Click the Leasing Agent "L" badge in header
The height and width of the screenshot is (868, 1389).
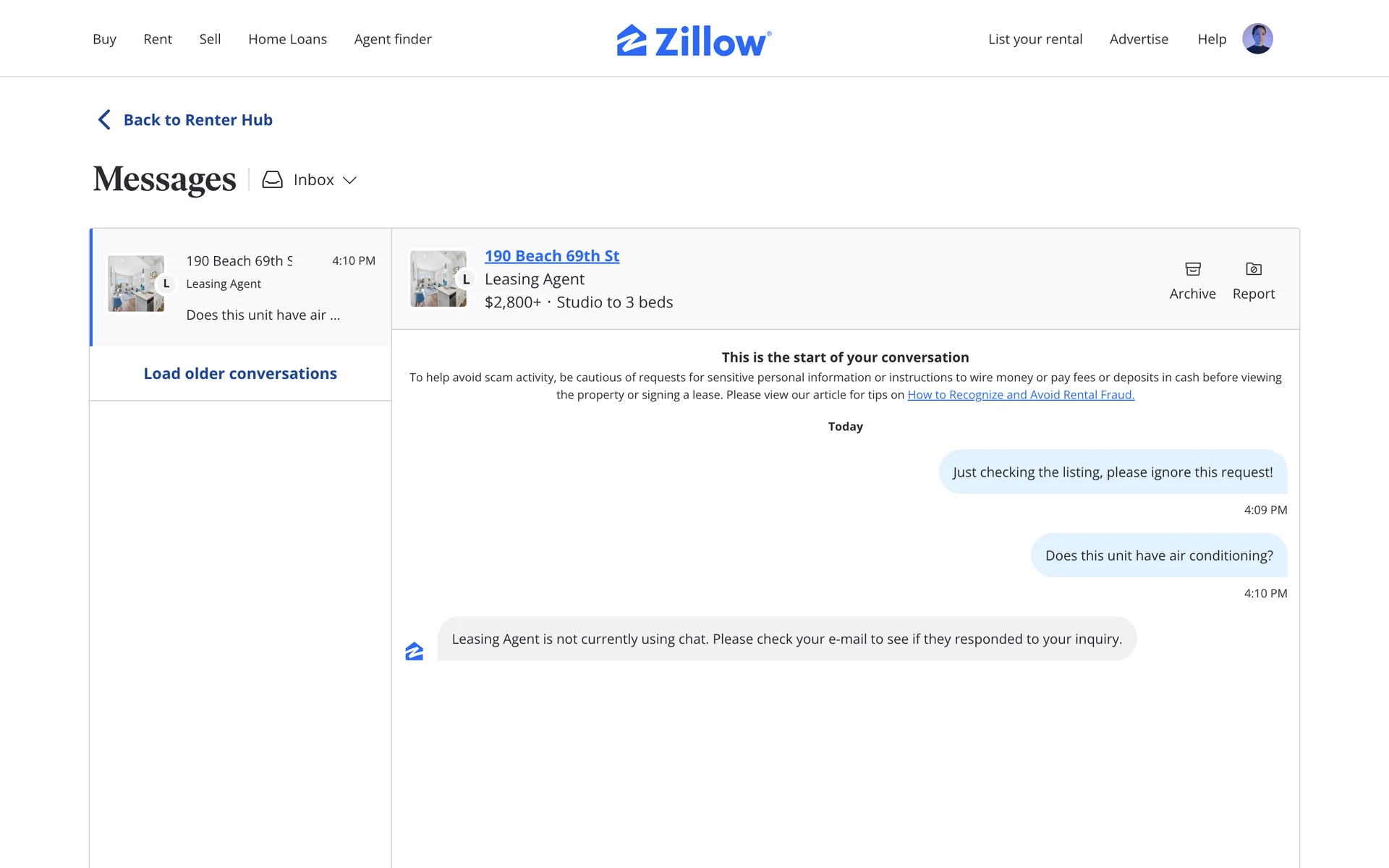click(x=466, y=279)
